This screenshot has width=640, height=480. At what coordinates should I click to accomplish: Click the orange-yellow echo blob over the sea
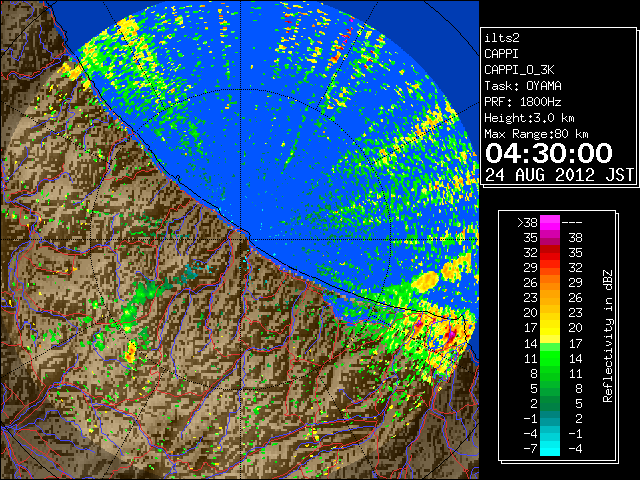coord(425,281)
